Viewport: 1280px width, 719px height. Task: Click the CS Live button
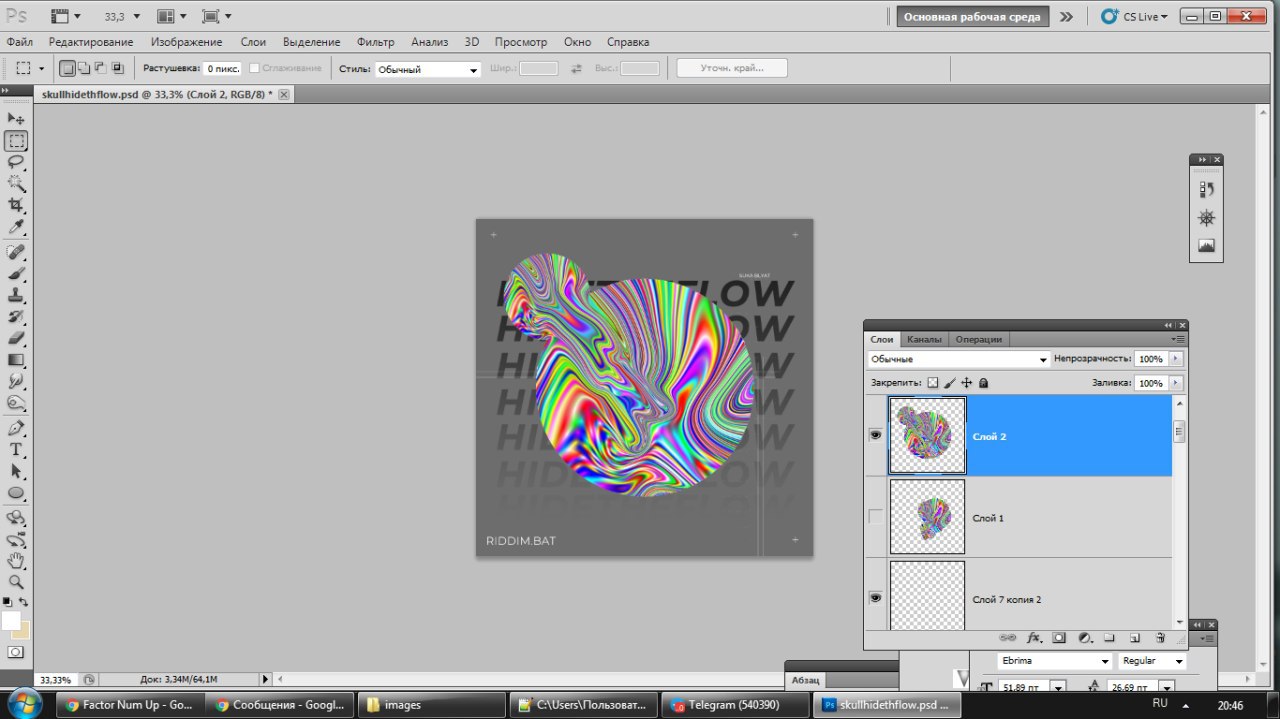(x=1135, y=16)
